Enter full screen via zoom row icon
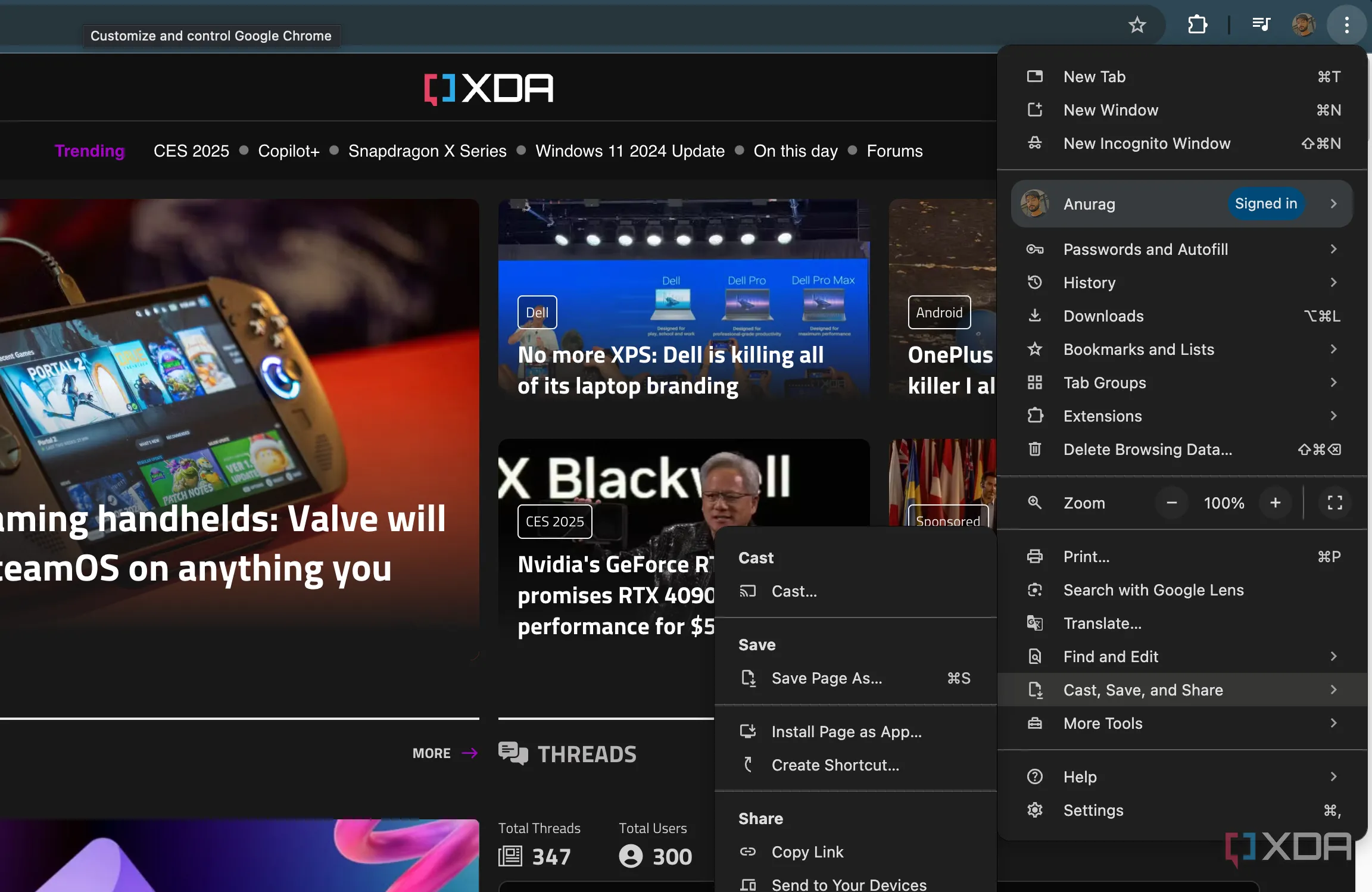This screenshot has width=1372, height=892. (1334, 503)
